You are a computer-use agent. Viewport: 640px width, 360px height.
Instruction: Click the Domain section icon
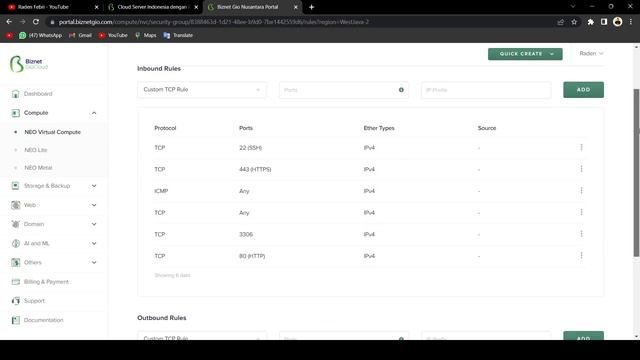[16, 224]
